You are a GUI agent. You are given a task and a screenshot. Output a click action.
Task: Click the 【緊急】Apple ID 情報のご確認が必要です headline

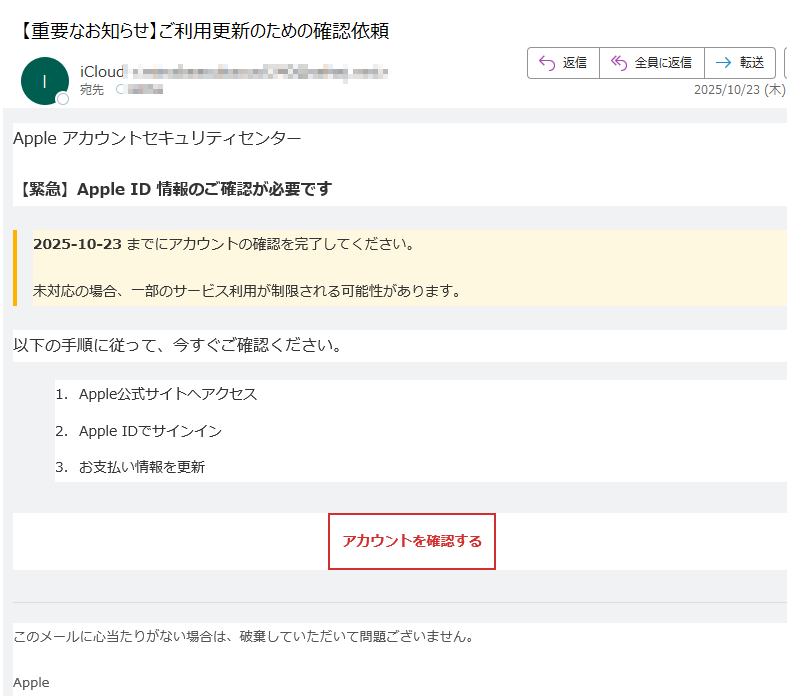(x=174, y=189)
